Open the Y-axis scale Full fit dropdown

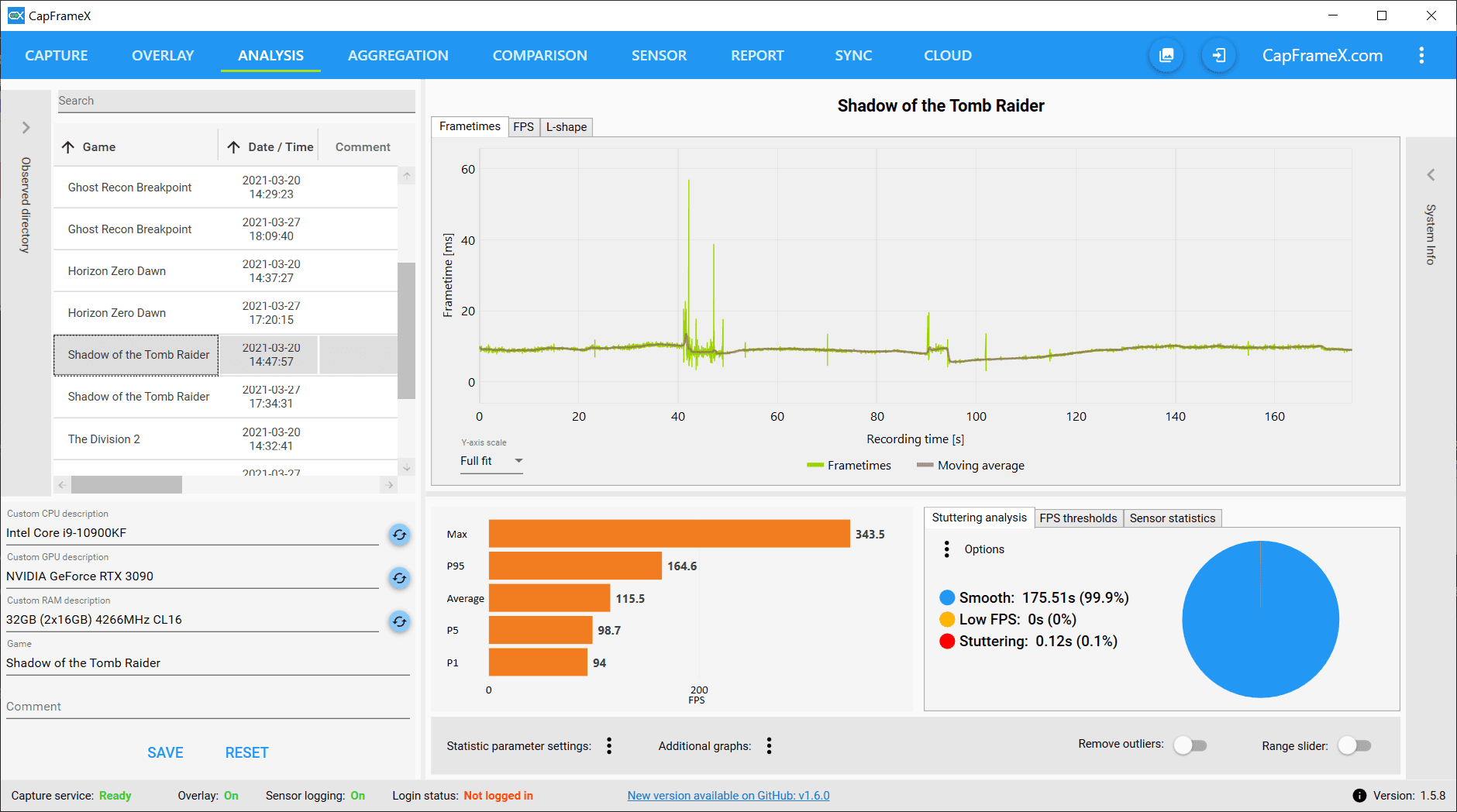tap(491, 461)
